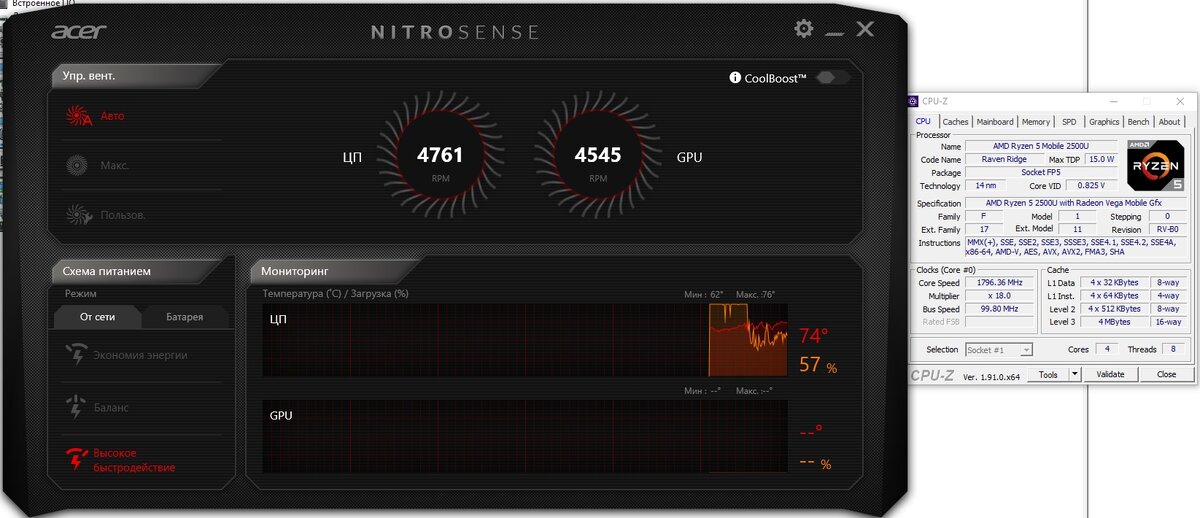Open NitroSense settings gear

[x=803, y=29]
